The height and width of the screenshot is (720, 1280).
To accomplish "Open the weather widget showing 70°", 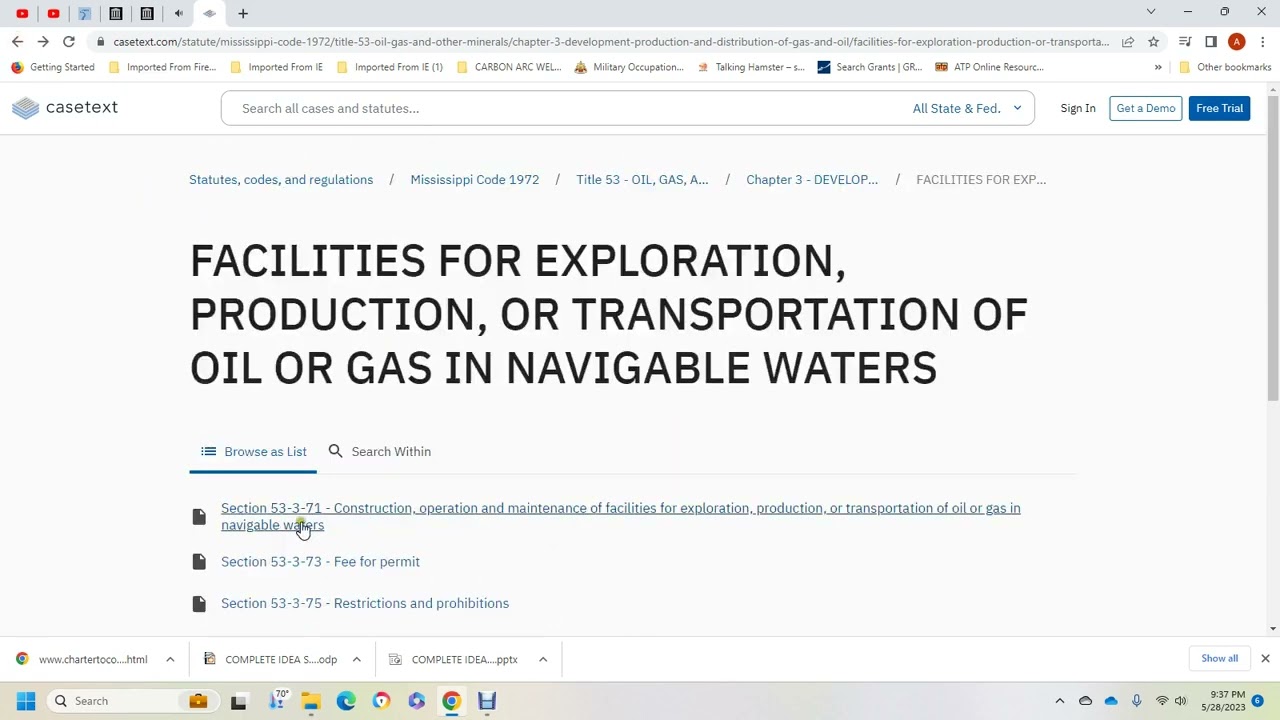I will [x=278, y=701].
